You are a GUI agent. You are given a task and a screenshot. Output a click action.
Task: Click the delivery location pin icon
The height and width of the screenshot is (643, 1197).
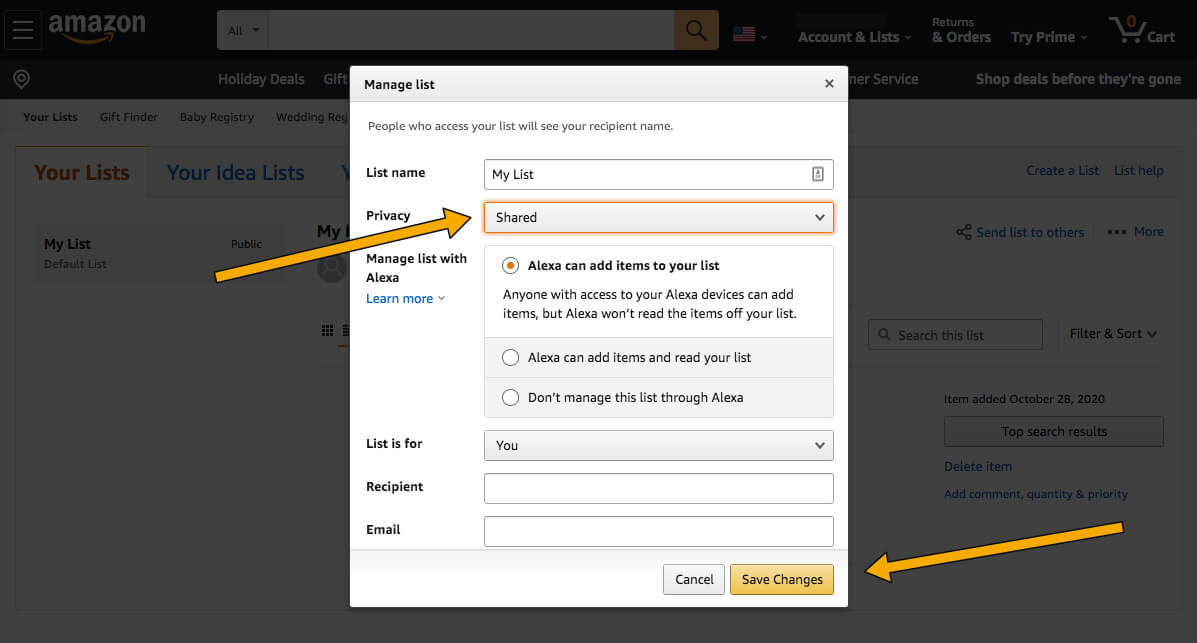[x=21, y=79]
